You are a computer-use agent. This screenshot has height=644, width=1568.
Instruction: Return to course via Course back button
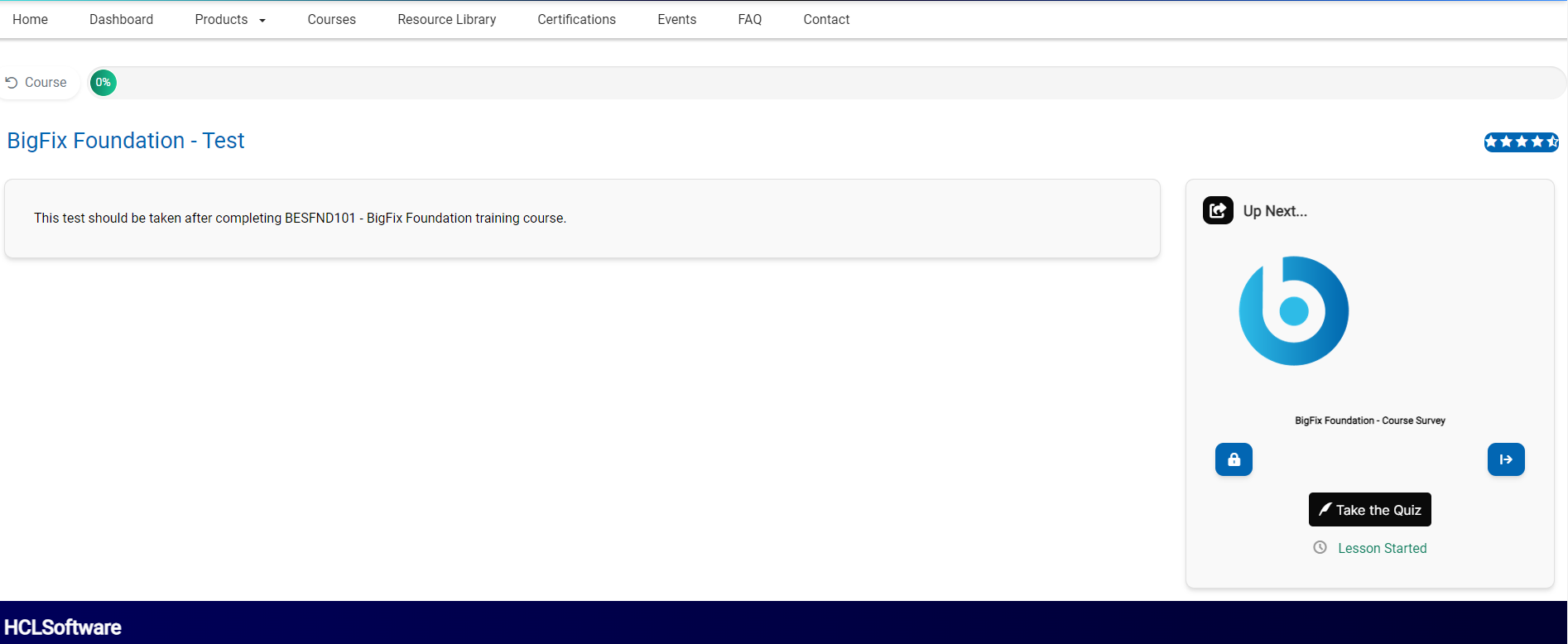click(36, 83)
